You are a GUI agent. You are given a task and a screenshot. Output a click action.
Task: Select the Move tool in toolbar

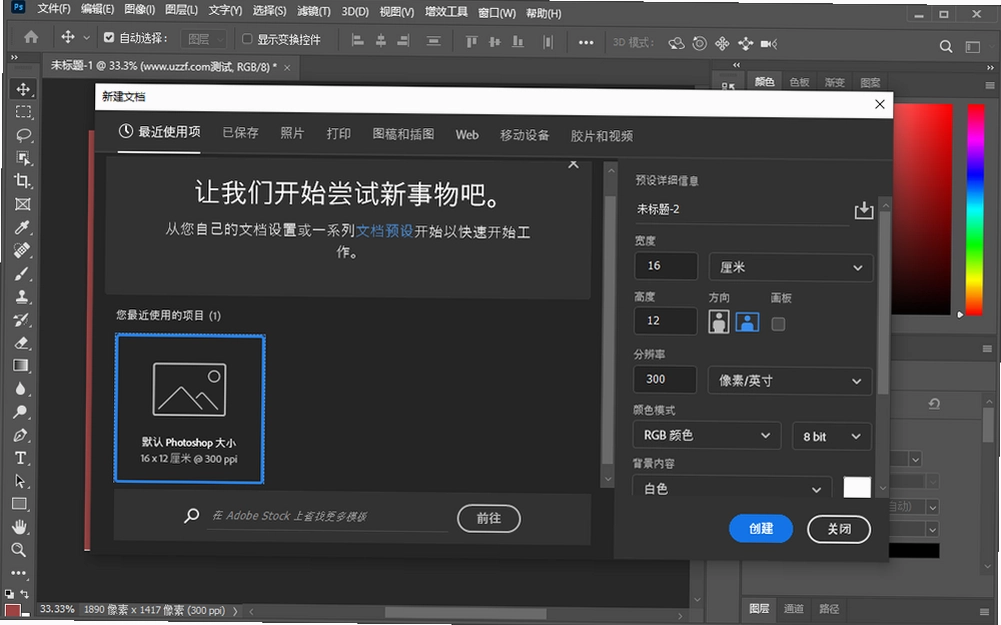click(x=23, y=89)
